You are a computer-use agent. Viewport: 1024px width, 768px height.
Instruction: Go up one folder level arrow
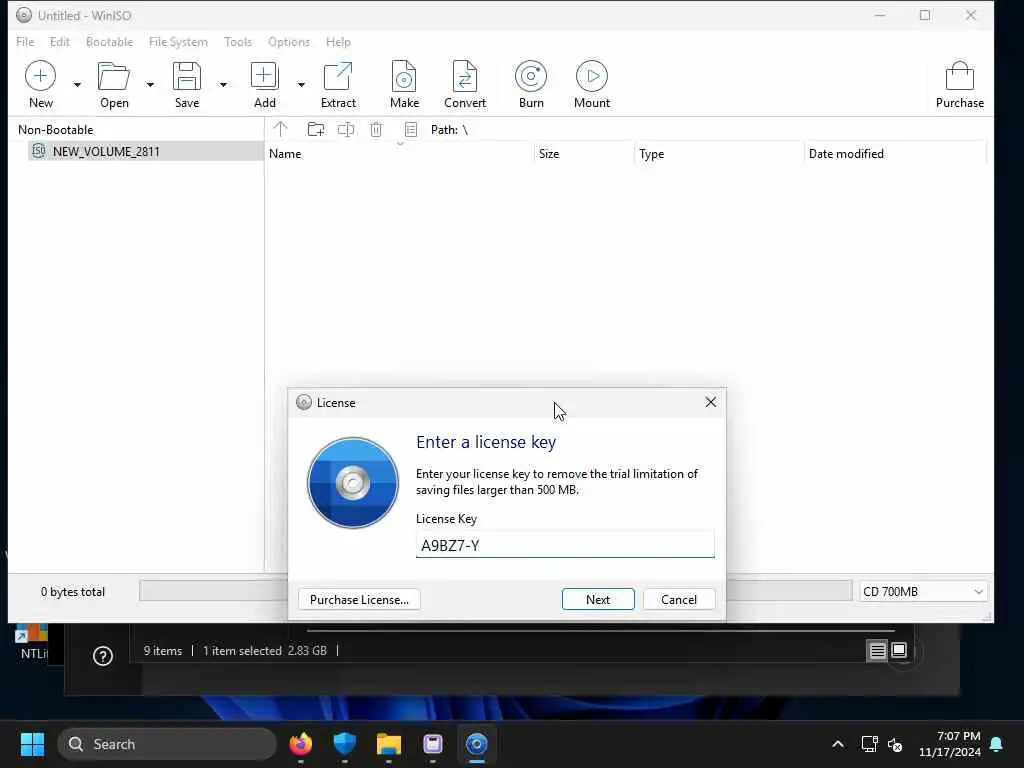point(280,129)
